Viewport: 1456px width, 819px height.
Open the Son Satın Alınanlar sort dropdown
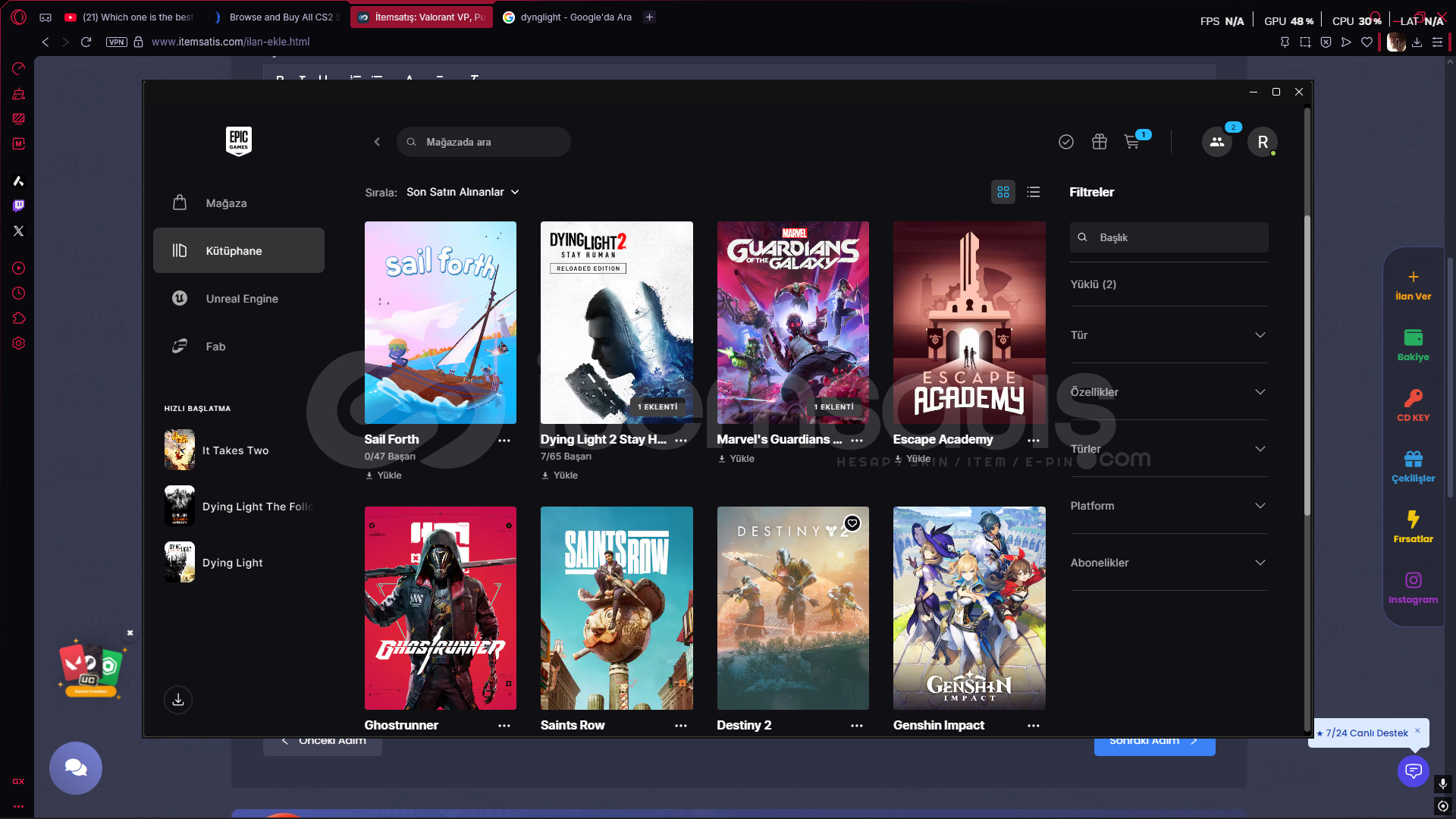463,192
